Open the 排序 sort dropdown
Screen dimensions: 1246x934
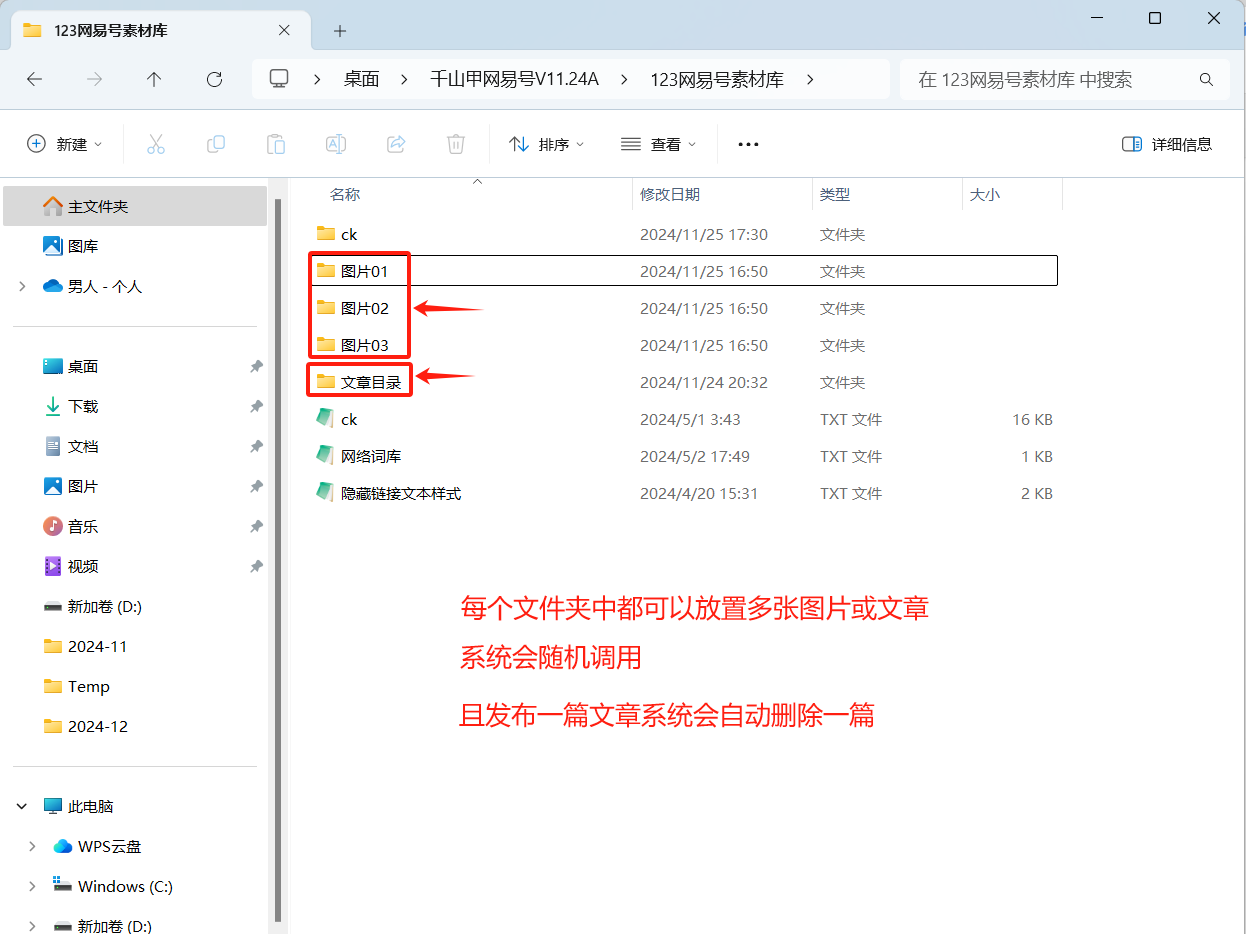(x=546, y=144)
